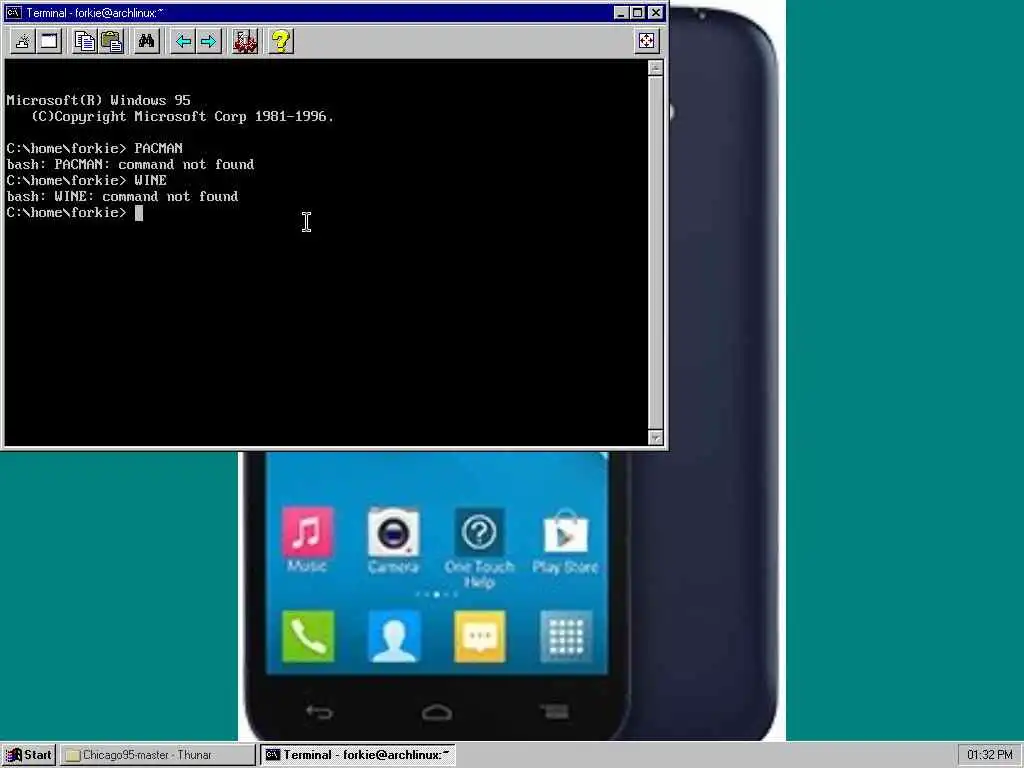The width and height of the screenshot is (1024, 768).
Task: Click the "bash: PACMAN: command not found" line
Action: point(130,165)
